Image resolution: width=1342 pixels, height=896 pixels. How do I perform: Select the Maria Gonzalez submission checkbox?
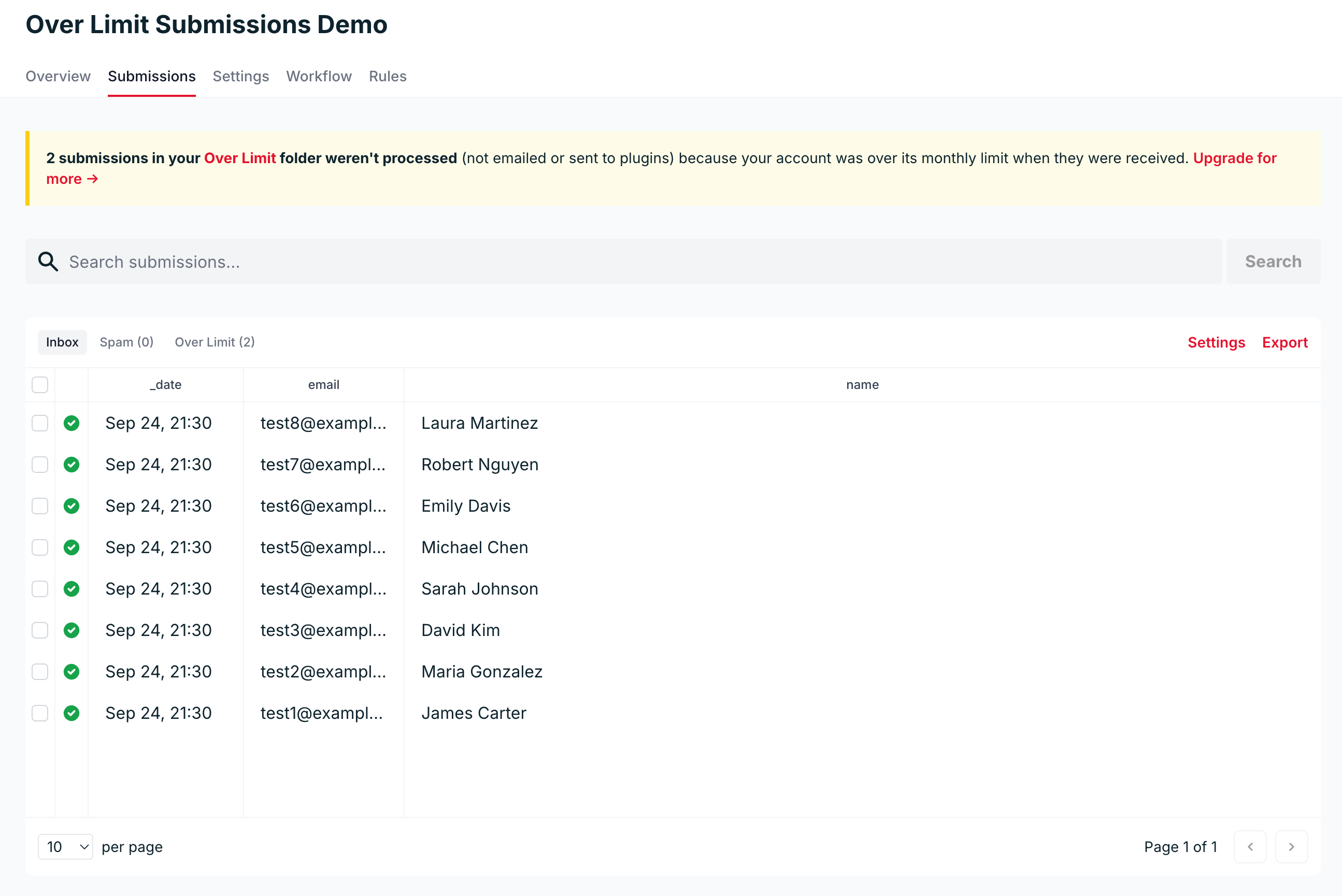[x=40, y=671]
